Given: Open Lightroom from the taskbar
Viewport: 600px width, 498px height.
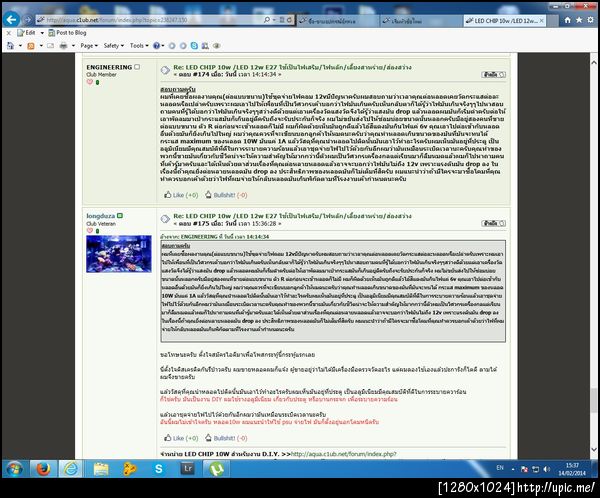Looking at the screenshot, I should (x=188, y=469).
